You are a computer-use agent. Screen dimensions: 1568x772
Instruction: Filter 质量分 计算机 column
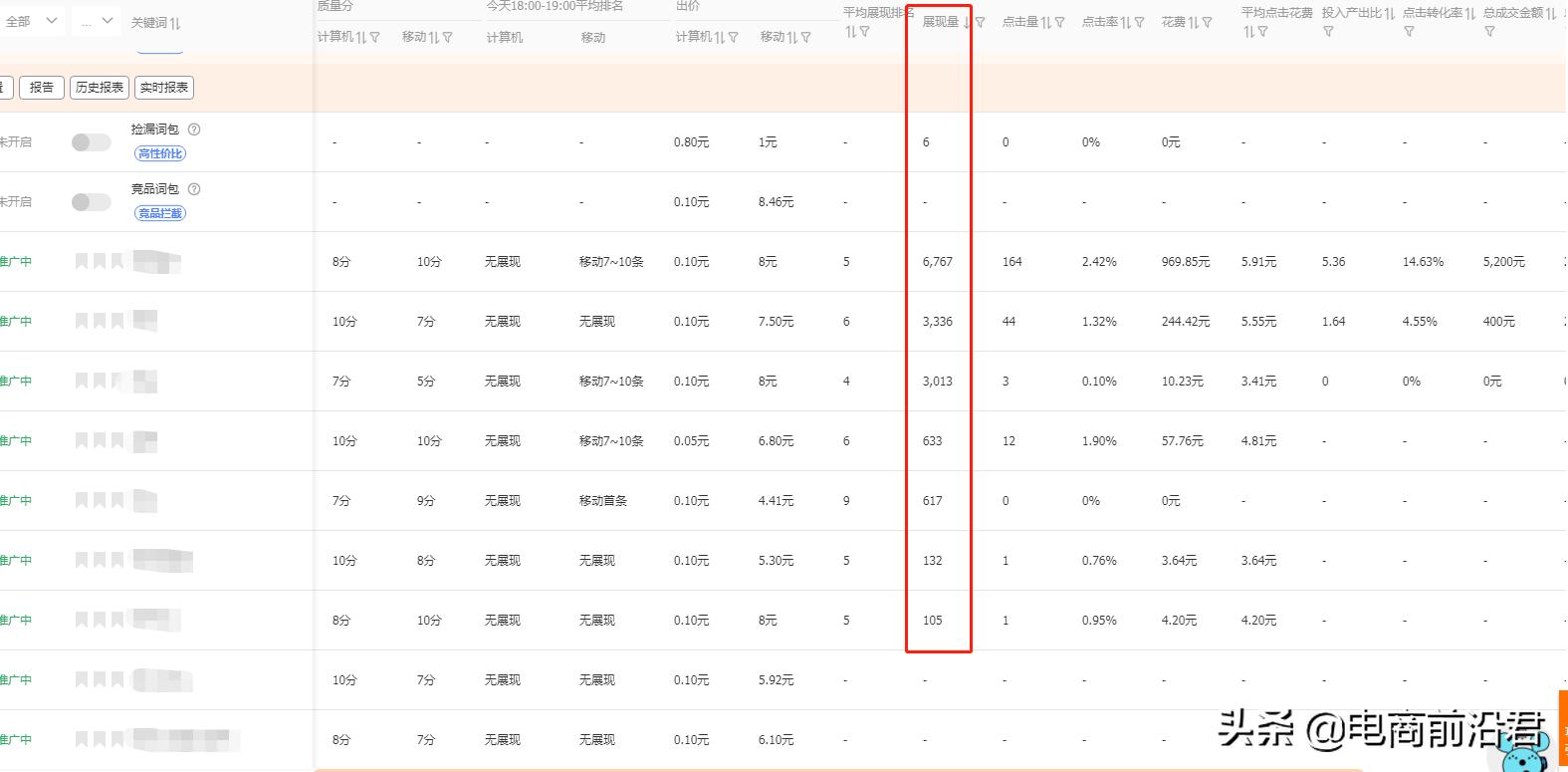(x=374, y=37)
